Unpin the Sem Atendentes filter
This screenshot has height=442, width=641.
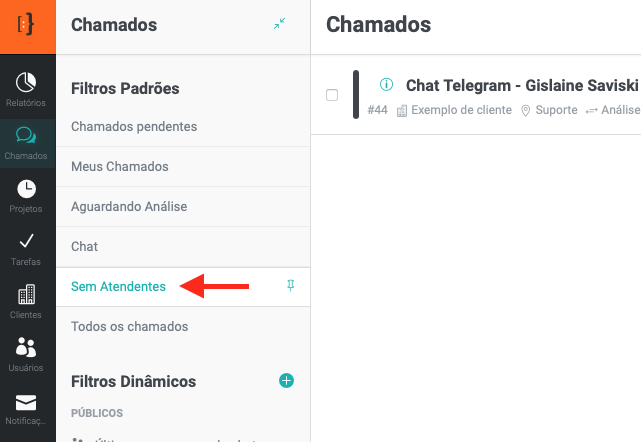tap(290, 286)
